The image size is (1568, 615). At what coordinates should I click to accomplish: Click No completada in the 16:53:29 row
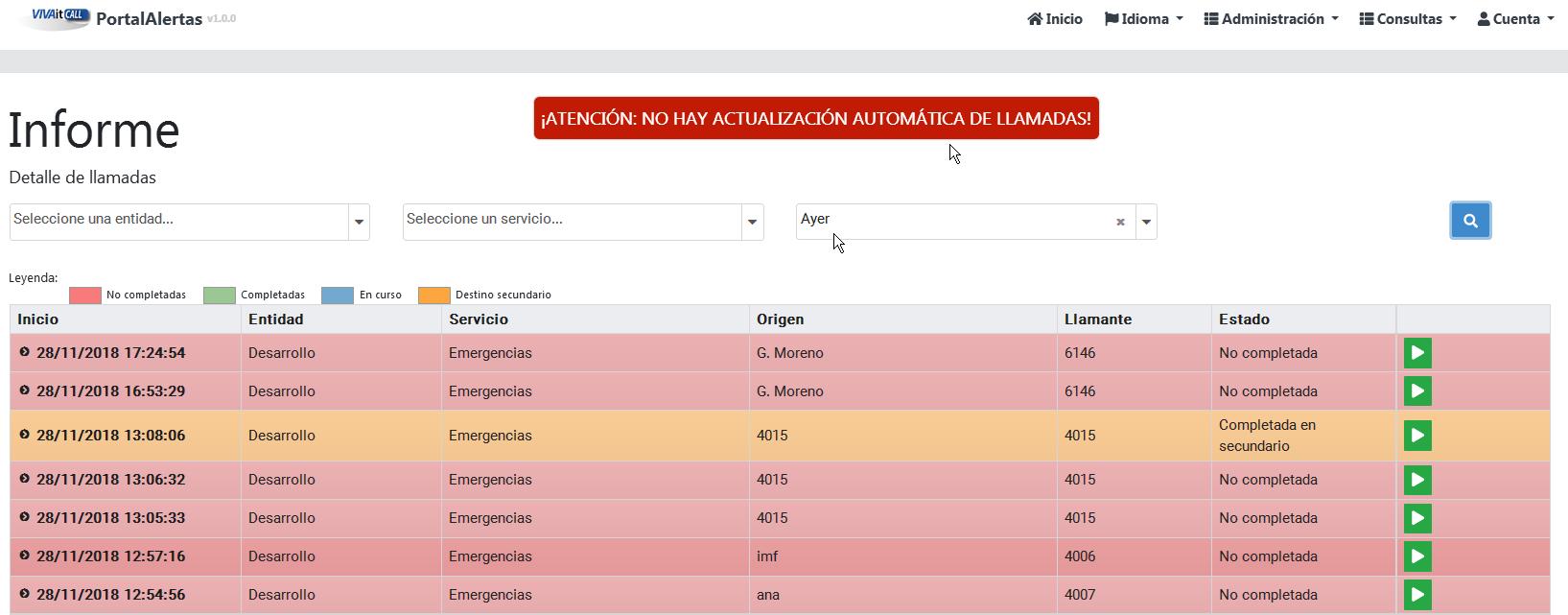1268,391
